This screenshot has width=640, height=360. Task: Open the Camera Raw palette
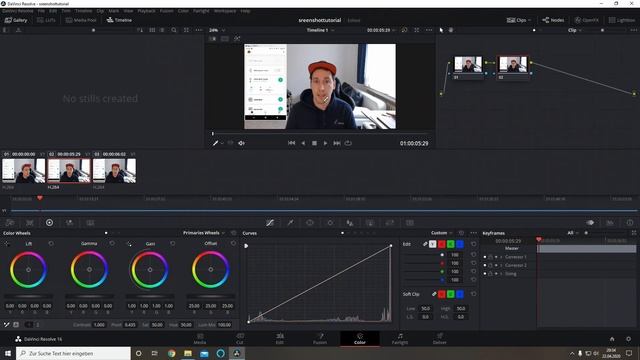(x=10, y=223)
